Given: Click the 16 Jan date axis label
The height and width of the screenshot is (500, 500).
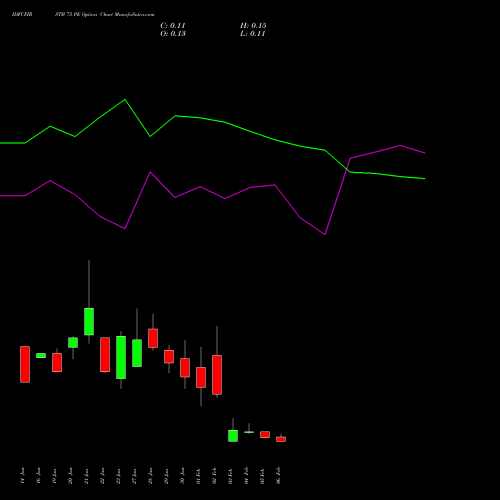Looking at the screenshot, I should (x=39, y=476).
